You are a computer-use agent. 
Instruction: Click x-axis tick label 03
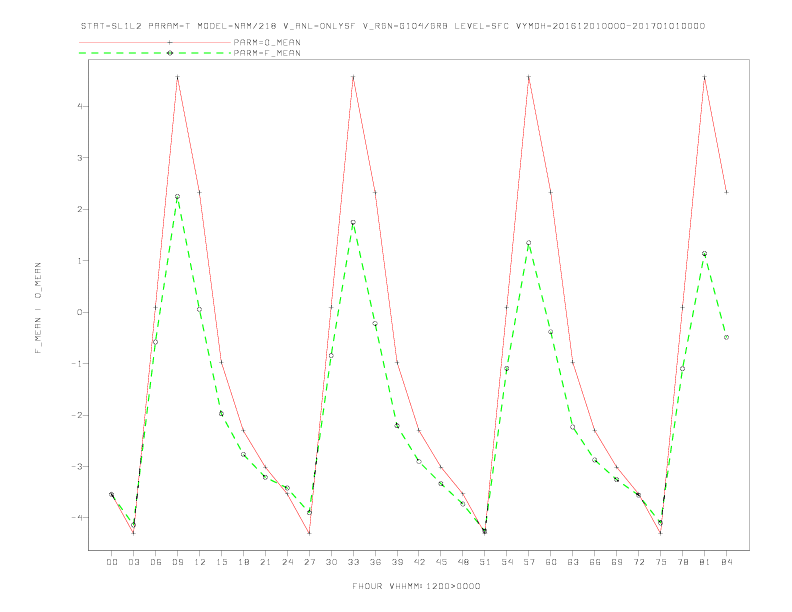(x=133, y=562)
